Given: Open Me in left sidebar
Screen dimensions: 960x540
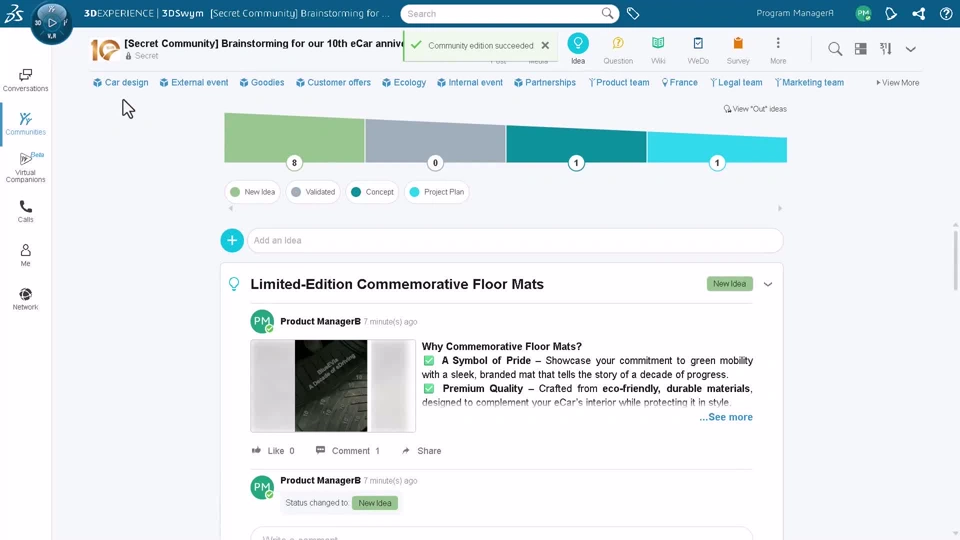Looking at the screenshot, I should pyautogui.click(x=25, y=255).
